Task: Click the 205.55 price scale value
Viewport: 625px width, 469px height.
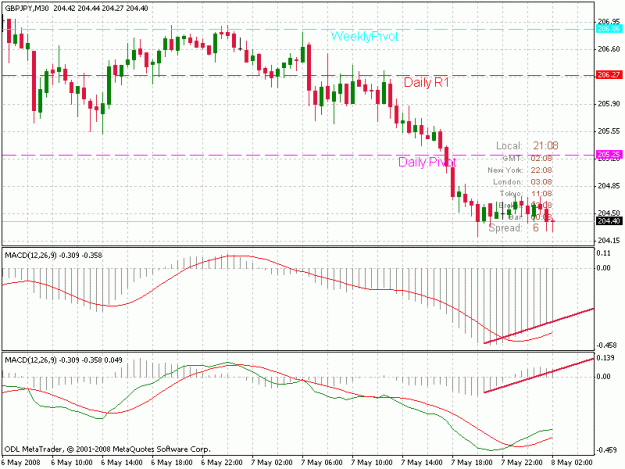Action: (609, 131)
